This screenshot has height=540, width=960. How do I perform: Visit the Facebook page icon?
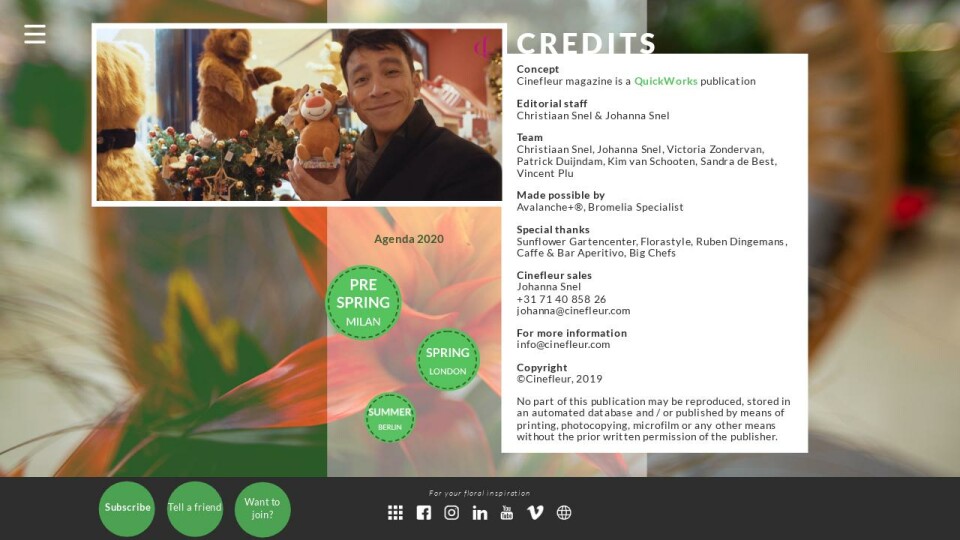tap(424, 512)
